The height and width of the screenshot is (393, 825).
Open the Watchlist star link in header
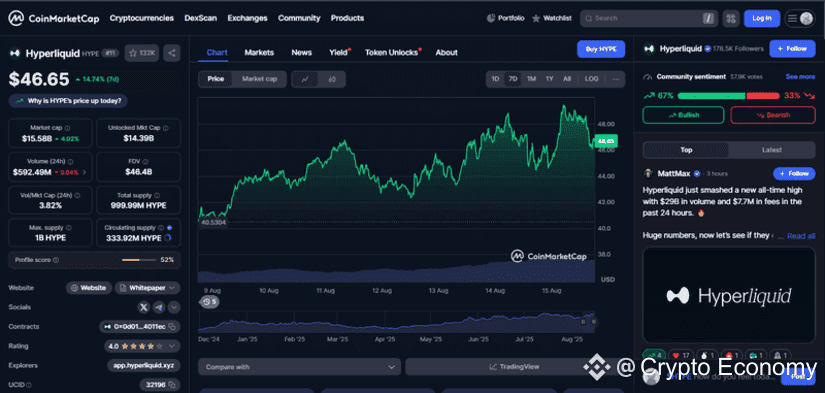552,18
